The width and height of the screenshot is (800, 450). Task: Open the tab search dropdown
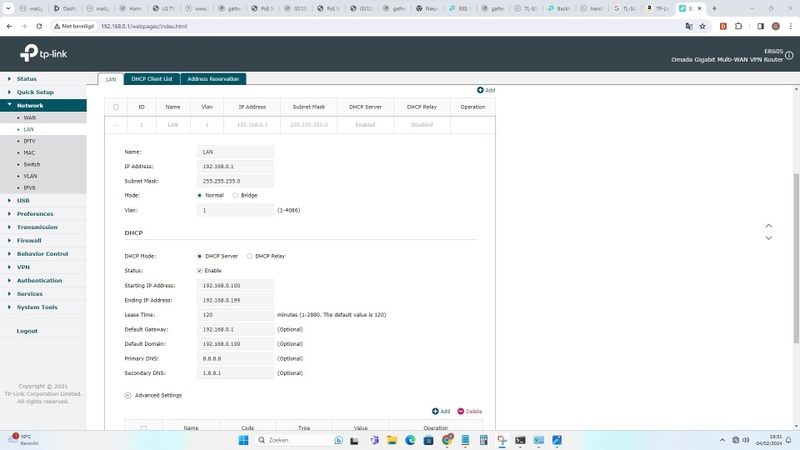(x=8, y=8)
